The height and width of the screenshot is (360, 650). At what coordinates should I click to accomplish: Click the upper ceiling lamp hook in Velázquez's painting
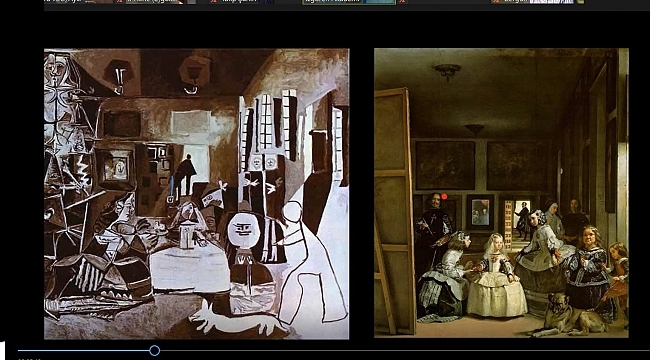(x=447, y=71)
